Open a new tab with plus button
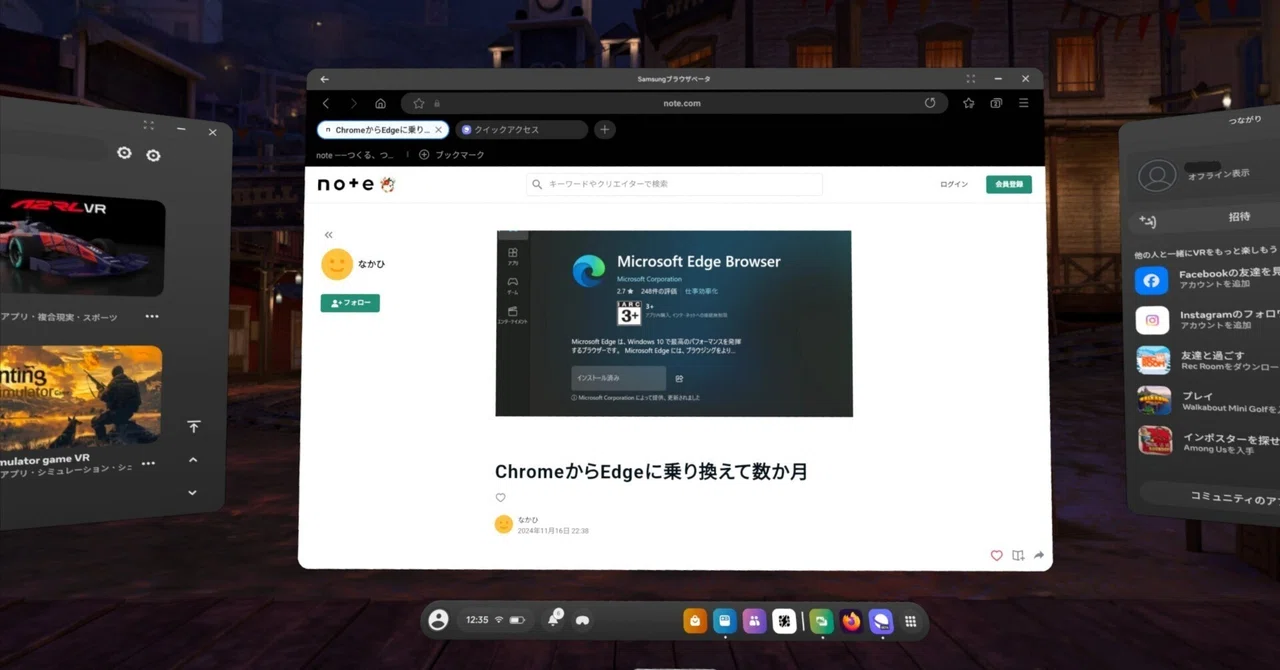This screenshot has width=1280, height=670. point(604,130)
